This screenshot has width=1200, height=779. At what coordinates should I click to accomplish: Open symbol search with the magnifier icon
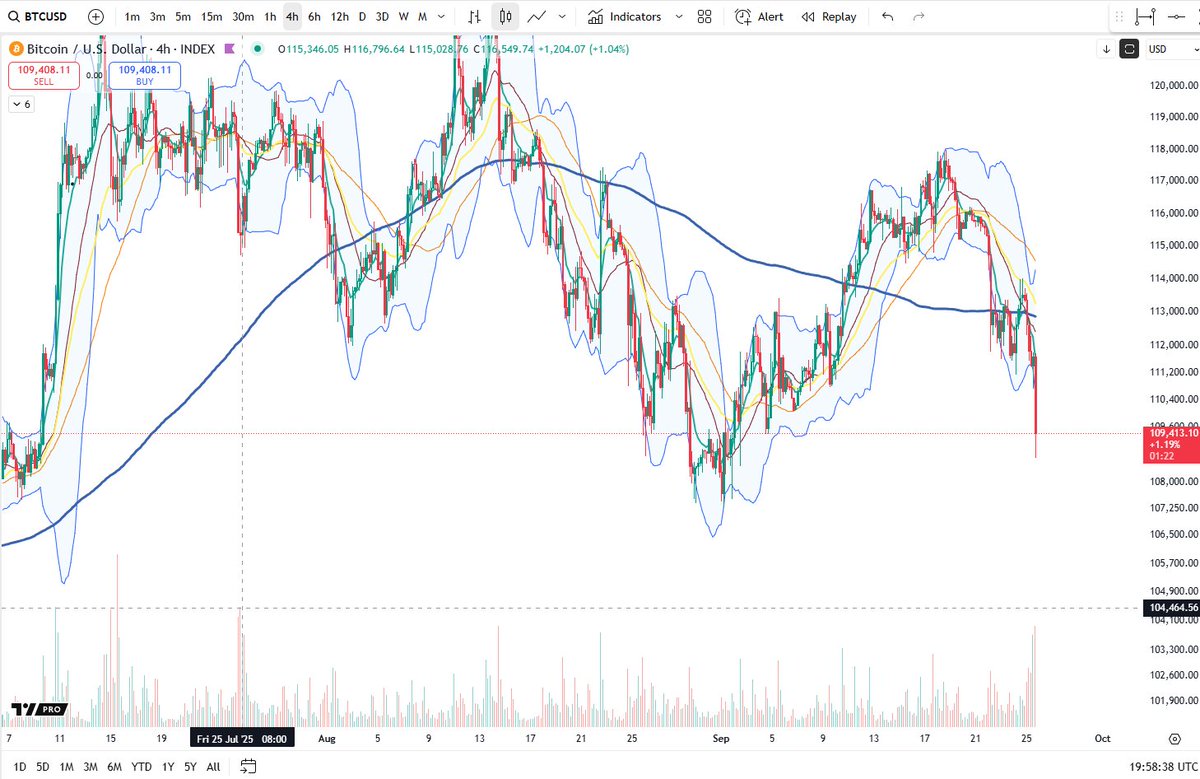coord(14,16)
